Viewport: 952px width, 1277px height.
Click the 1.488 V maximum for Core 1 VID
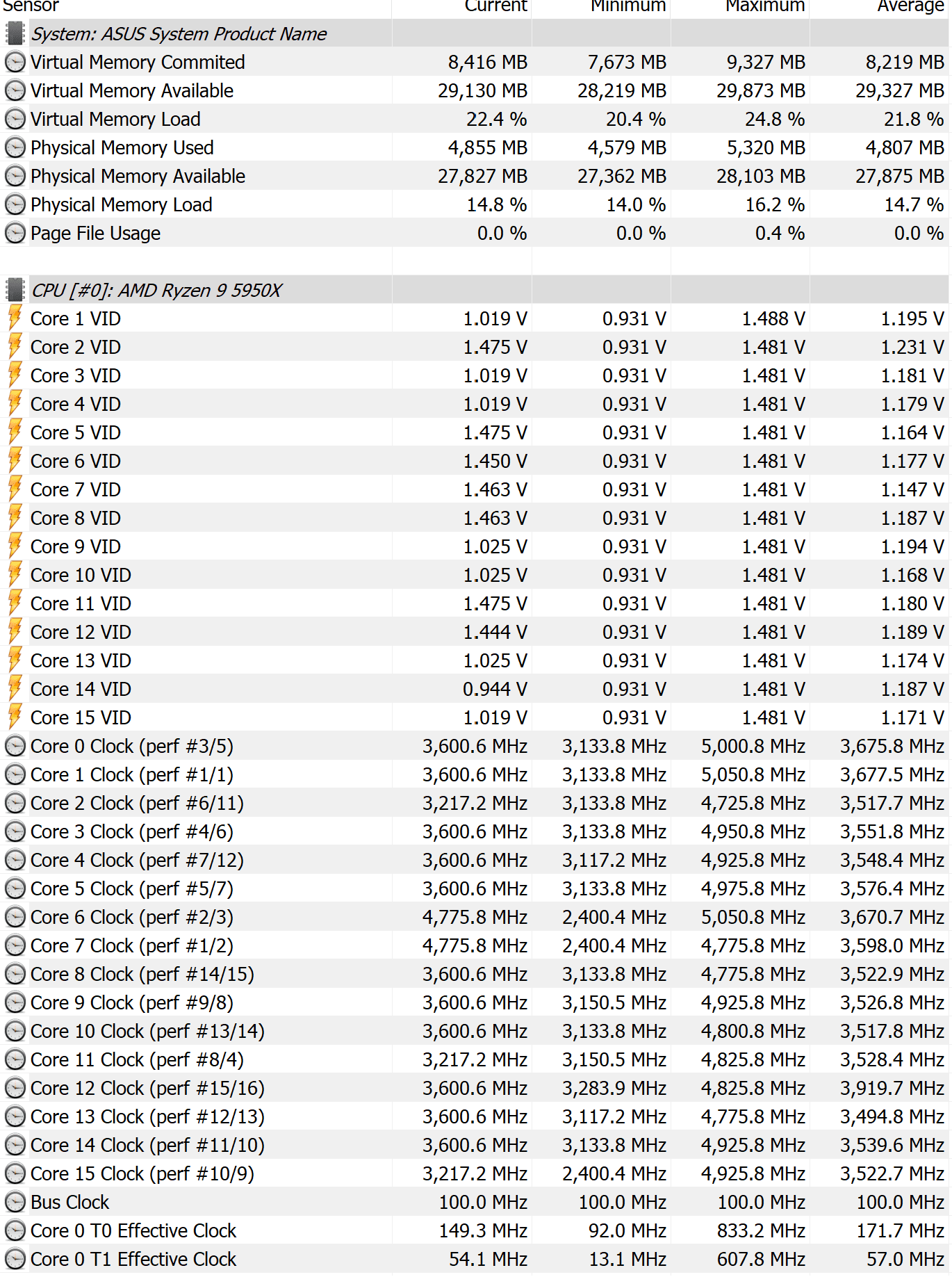tap(773, 318)
